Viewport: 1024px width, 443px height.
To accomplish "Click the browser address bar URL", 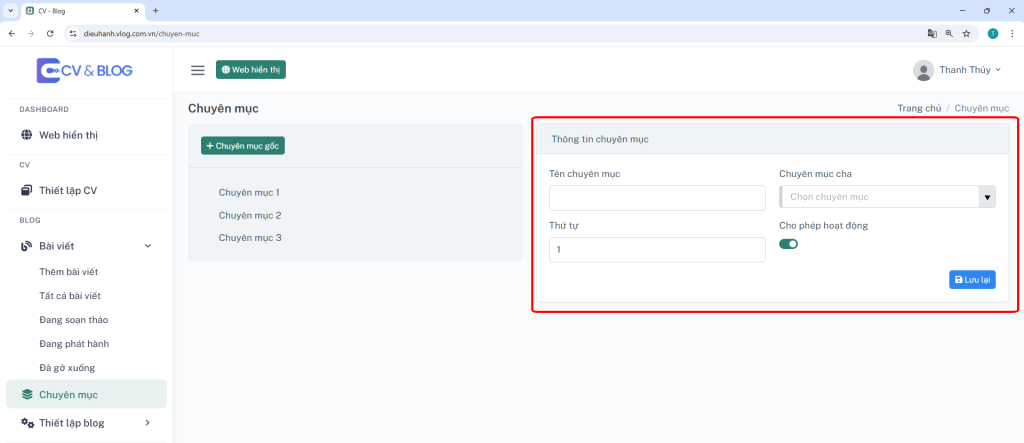I will pyautogui.click(x=141, y=33).
